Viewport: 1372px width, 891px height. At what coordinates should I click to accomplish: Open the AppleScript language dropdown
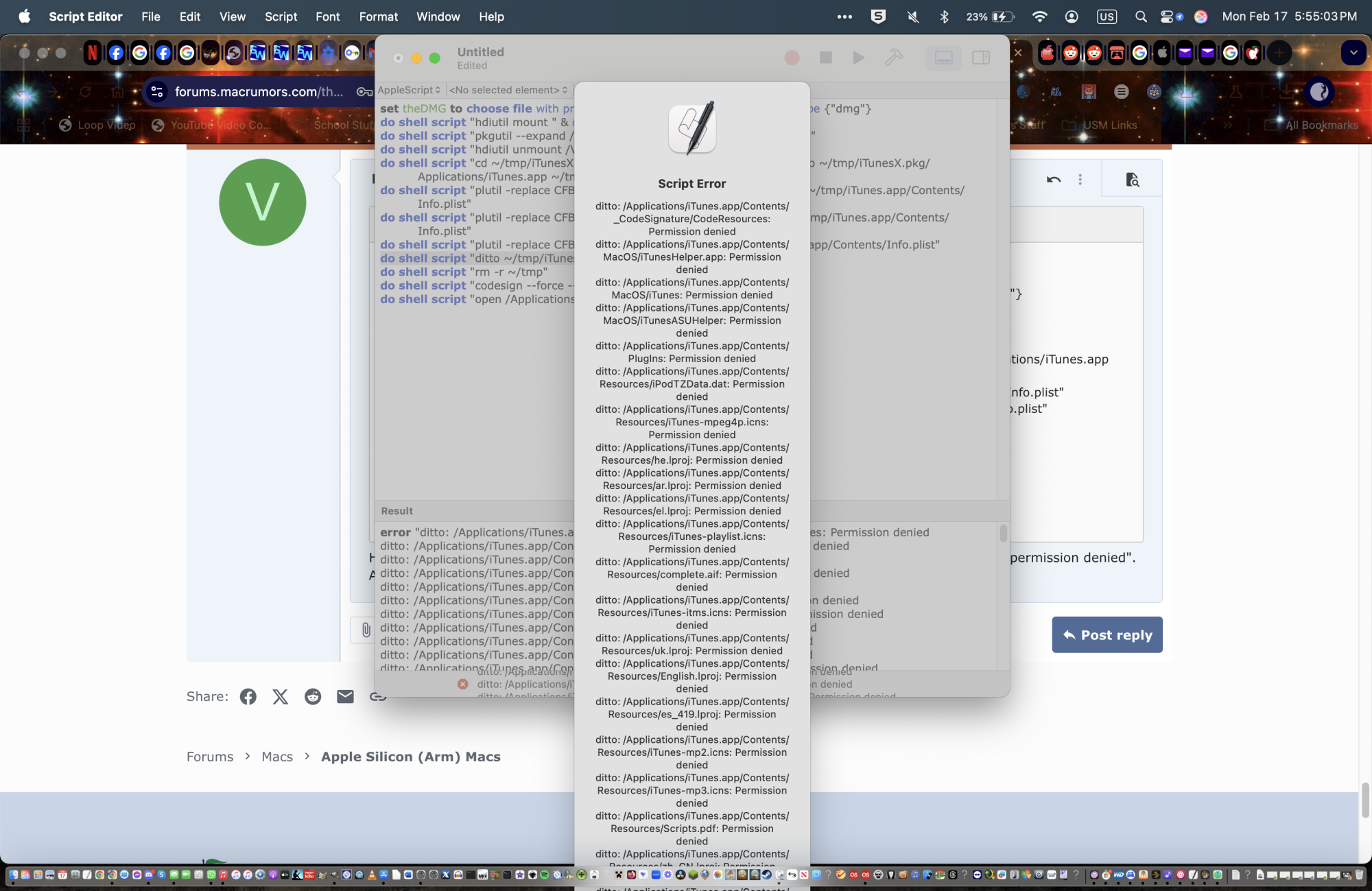click(x=409, y=90)
